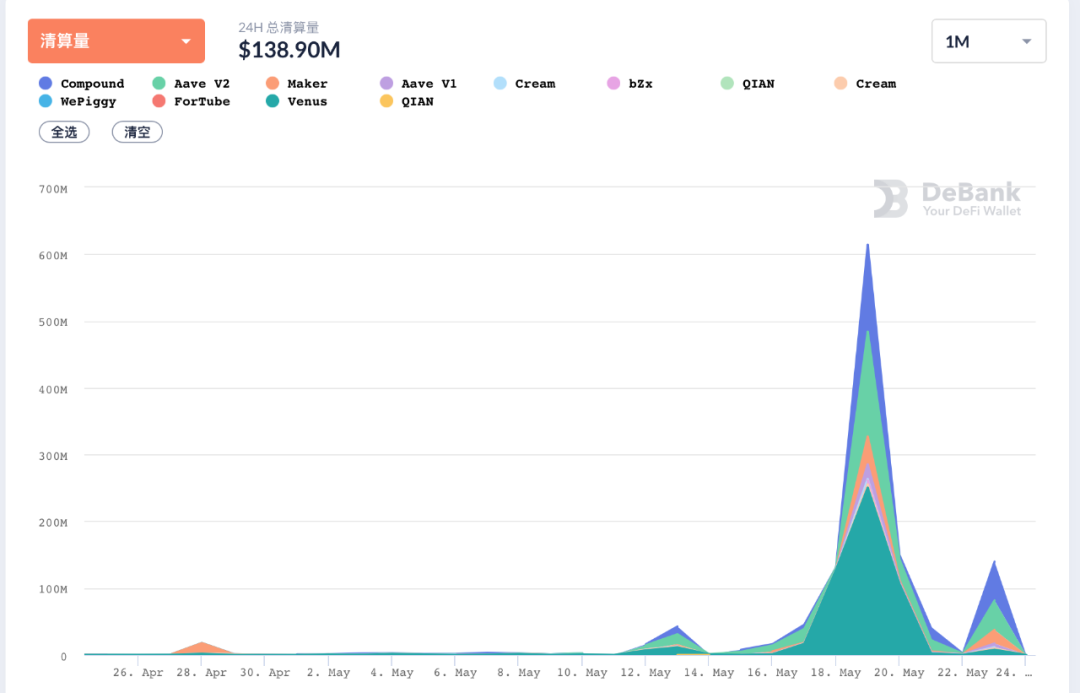Image resolution: width=1080 pixels, height=693 pixels.
Task: Click the tallest chart peak near 600M
Action: tap(867, 246)
